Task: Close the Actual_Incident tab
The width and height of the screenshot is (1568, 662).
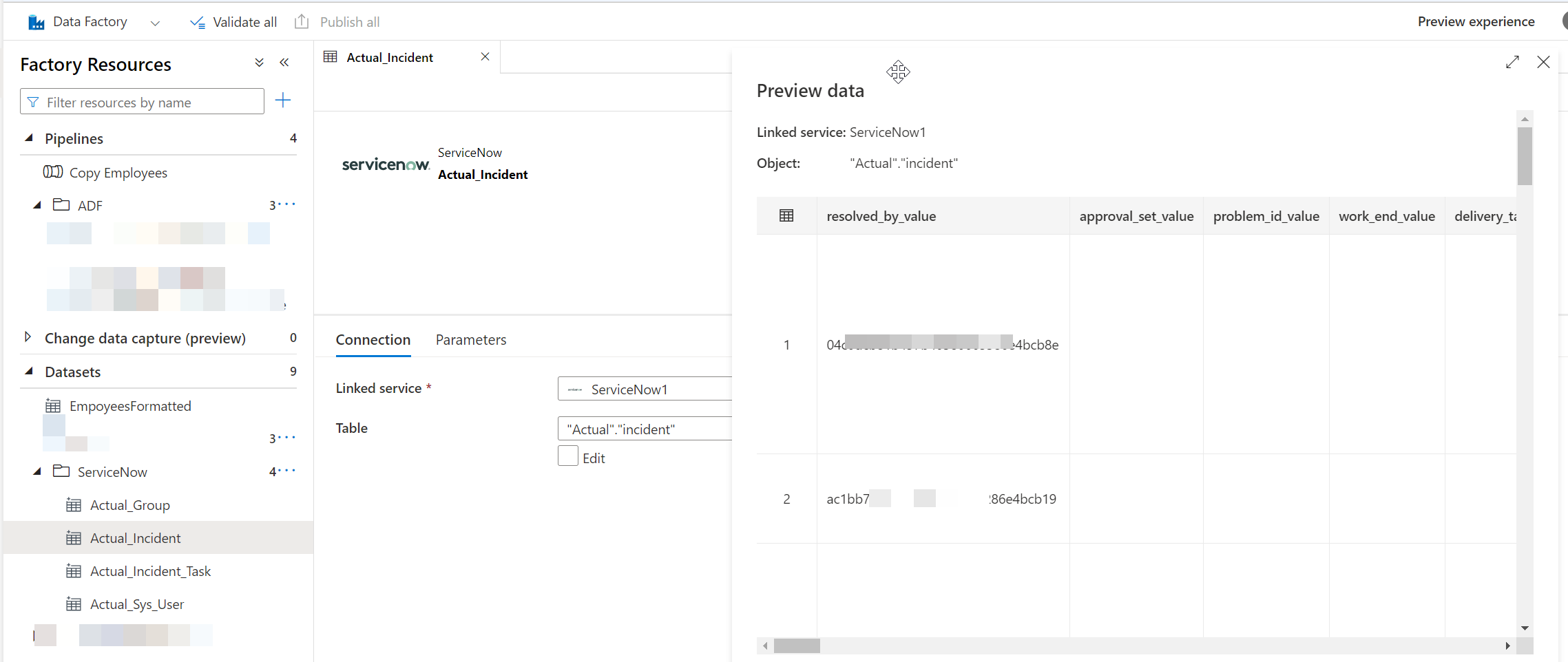Action: click(x=485, y=56)
